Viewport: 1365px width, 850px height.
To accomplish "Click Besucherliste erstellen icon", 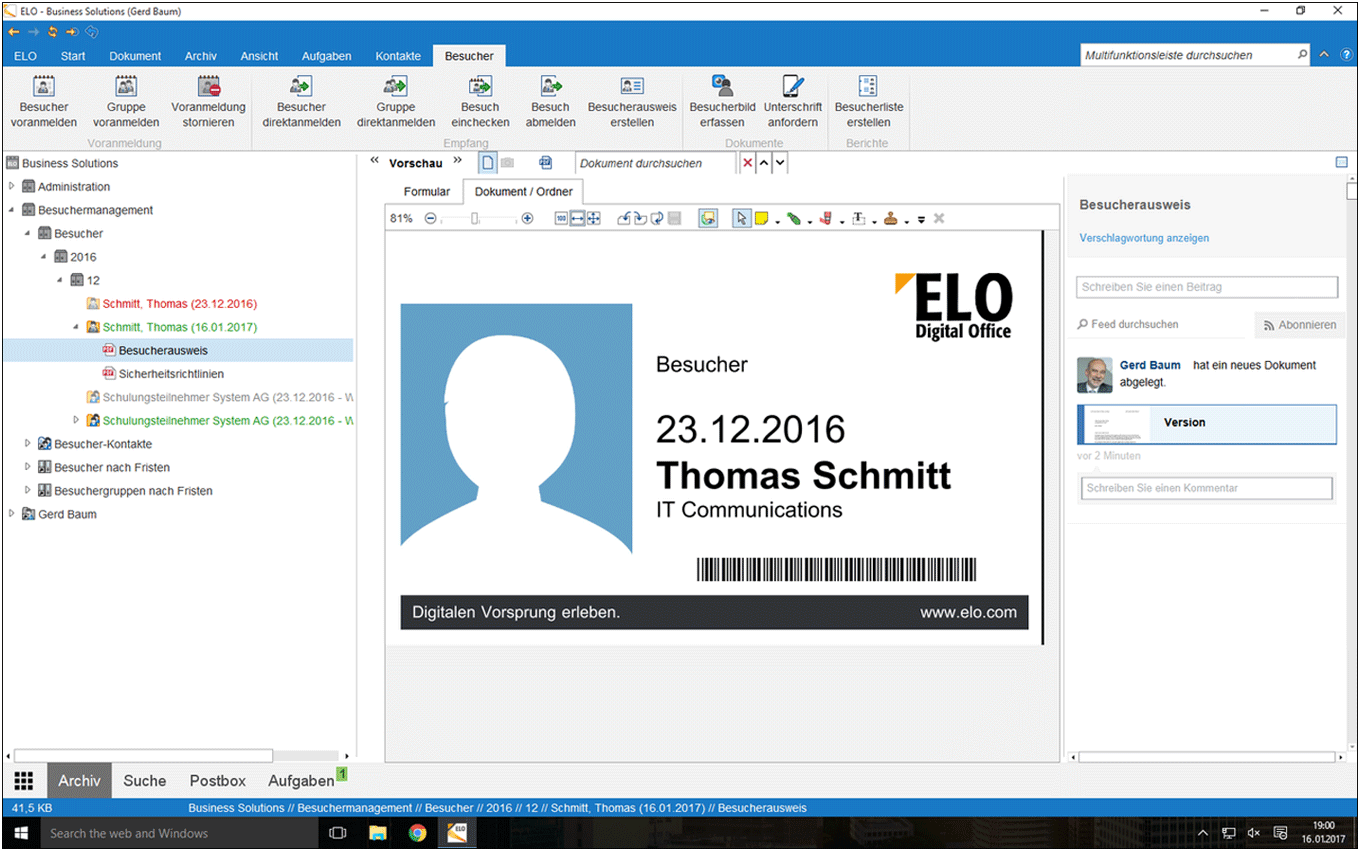I will tap(868, 86).
